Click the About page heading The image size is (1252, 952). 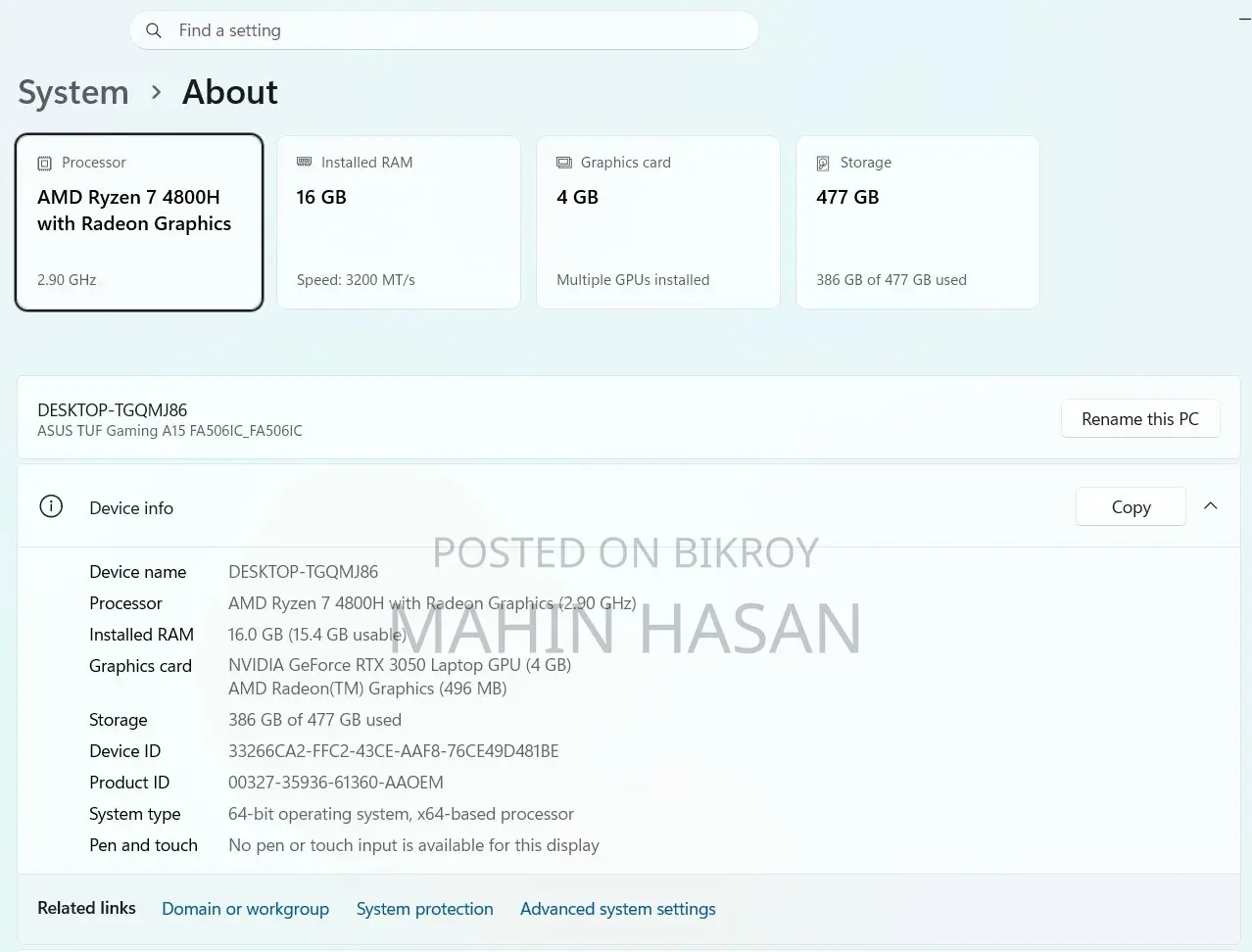(230, 92)
